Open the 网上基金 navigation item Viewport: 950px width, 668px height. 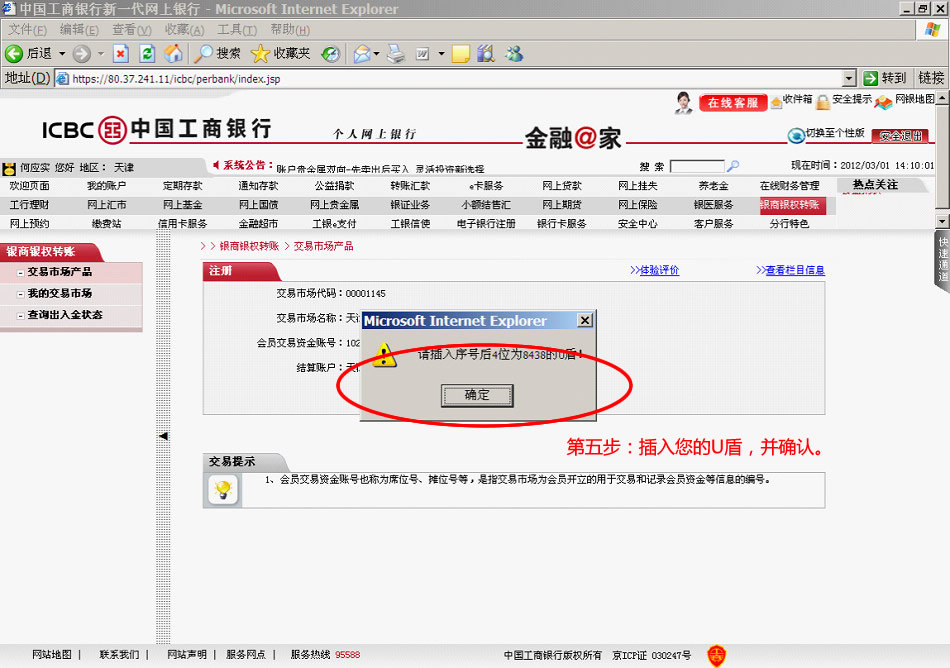(x=182, y=205)
